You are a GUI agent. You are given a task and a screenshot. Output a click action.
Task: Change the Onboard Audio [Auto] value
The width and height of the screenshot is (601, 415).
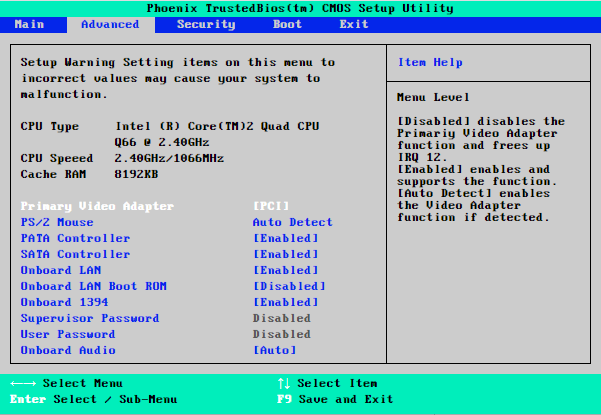[274, 350]
